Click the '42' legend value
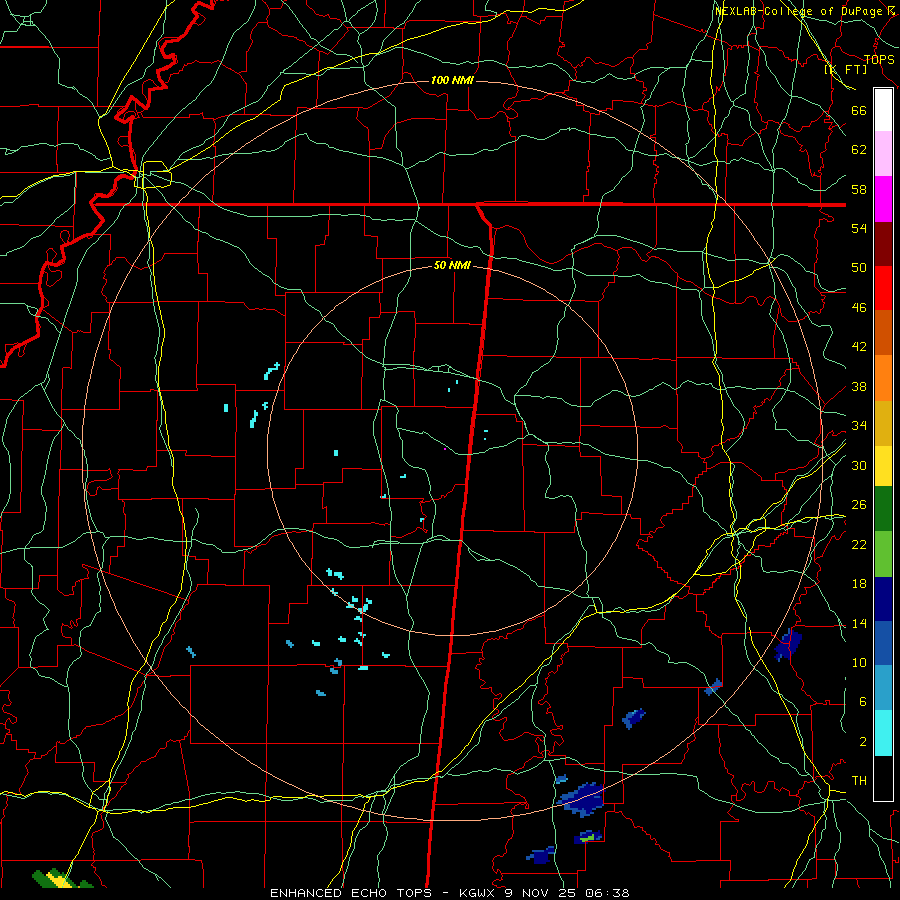Screen dimensions: 900x900 pos(859,346)
